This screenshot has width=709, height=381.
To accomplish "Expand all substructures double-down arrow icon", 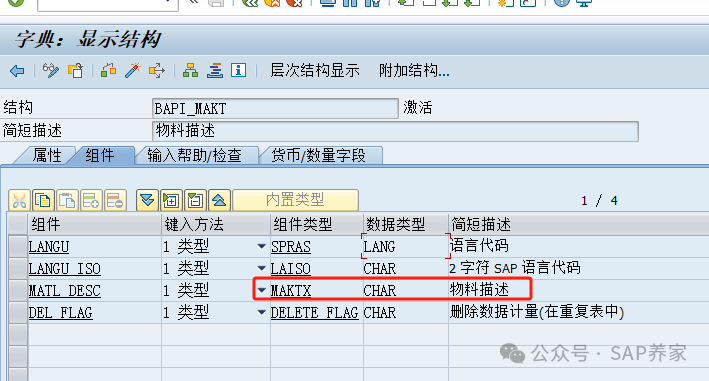I will point(147,200).
